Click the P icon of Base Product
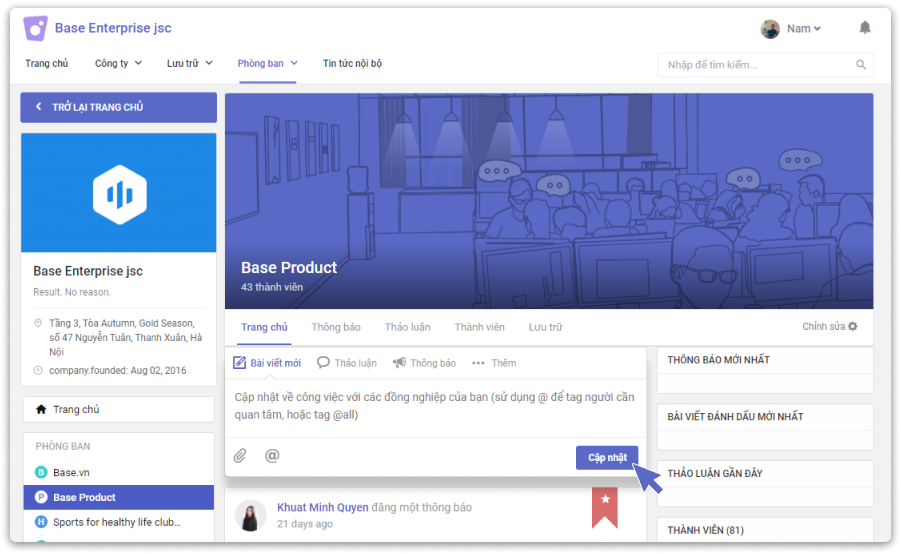Viewport: 901px width, 554px height. click(x=41, y=497)
